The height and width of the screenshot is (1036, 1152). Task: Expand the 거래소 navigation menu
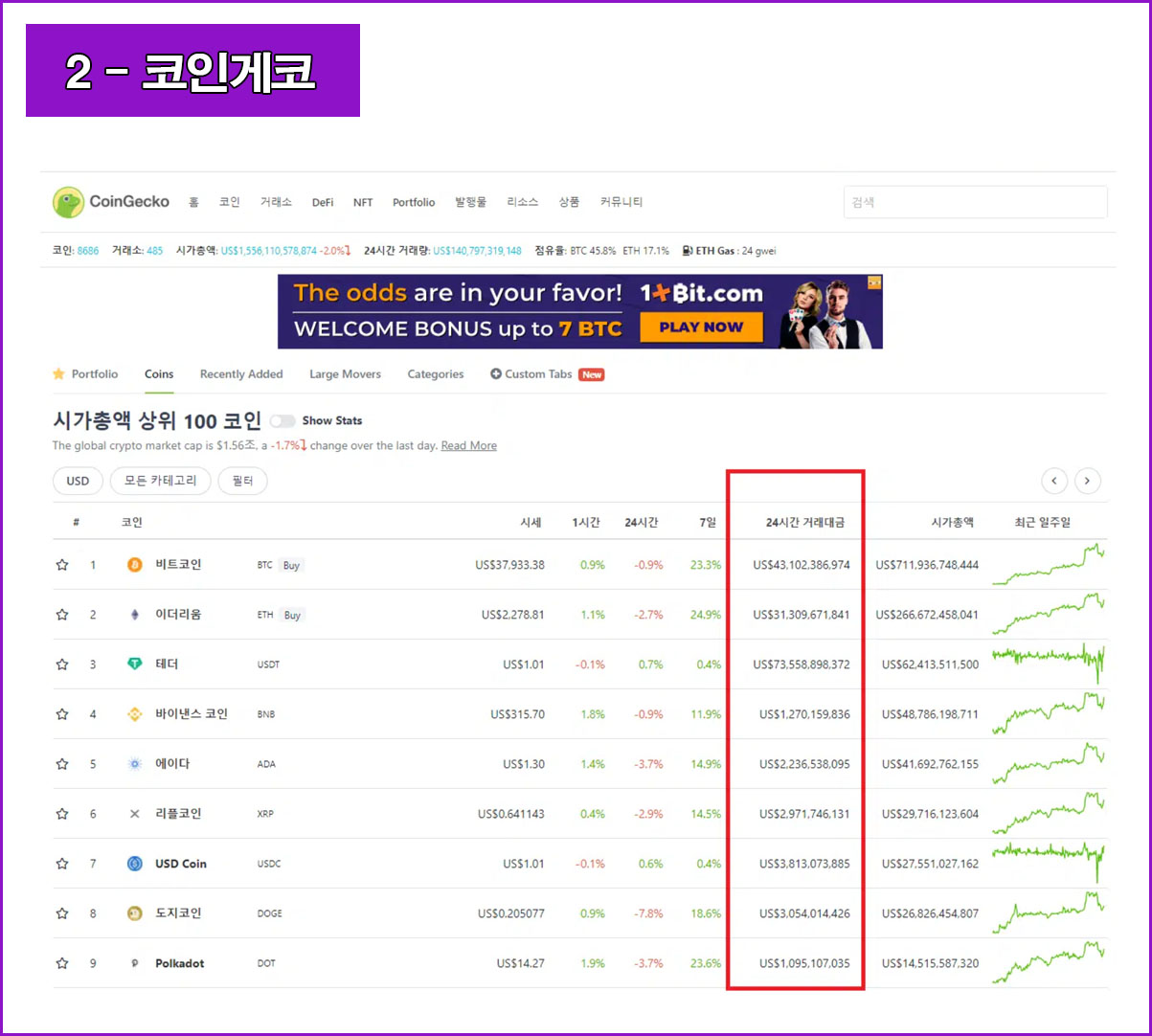click(276, 202)
